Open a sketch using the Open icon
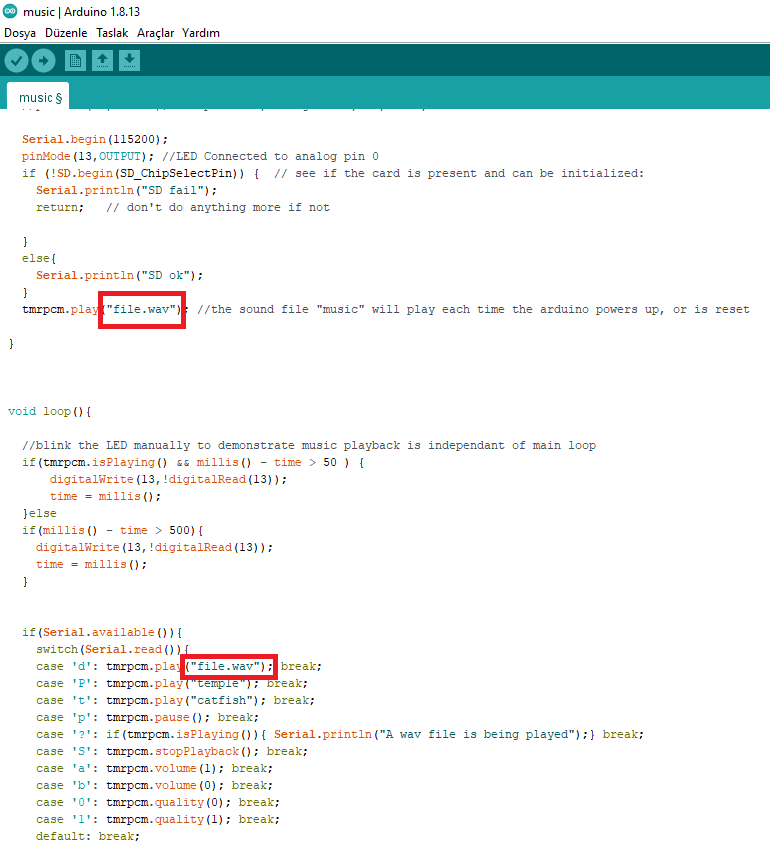This screenshot has width=770, height=847. pos(102,61)
